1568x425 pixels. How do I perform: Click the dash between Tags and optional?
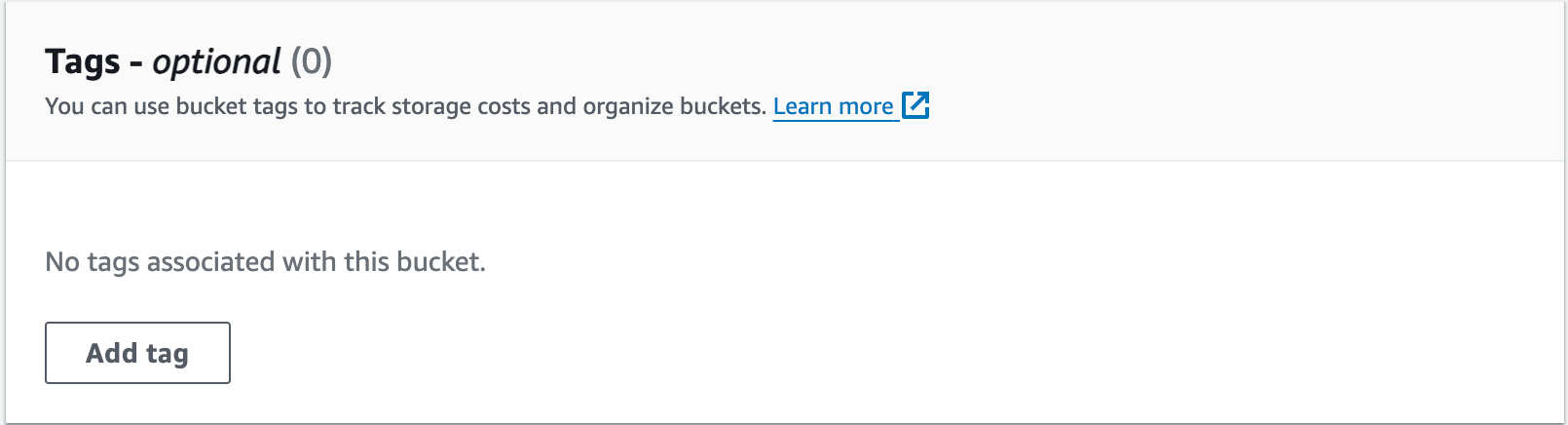point(135,63)
